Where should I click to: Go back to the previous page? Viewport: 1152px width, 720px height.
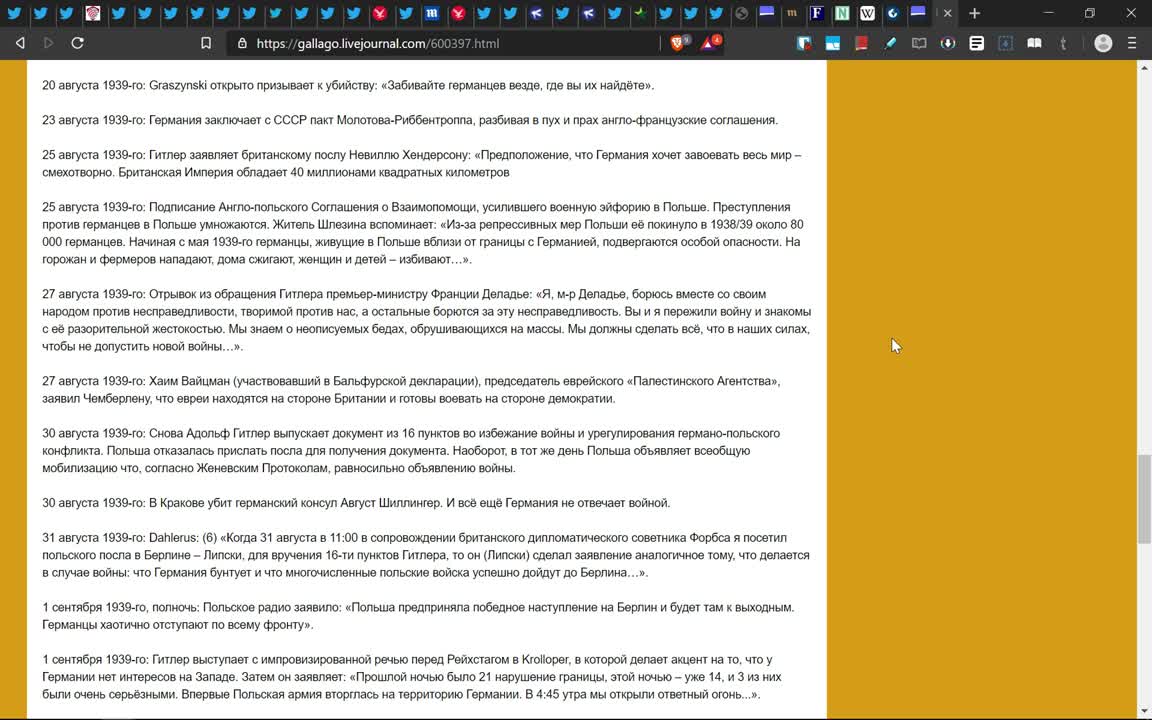[21, 43]
